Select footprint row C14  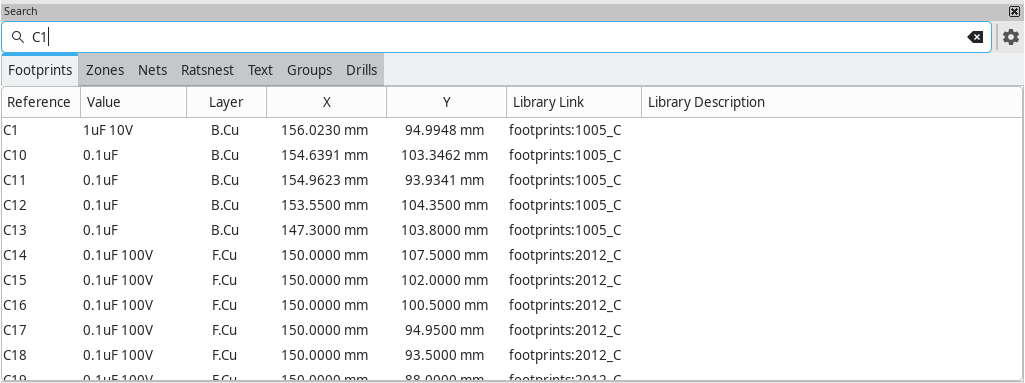[512, 255]
